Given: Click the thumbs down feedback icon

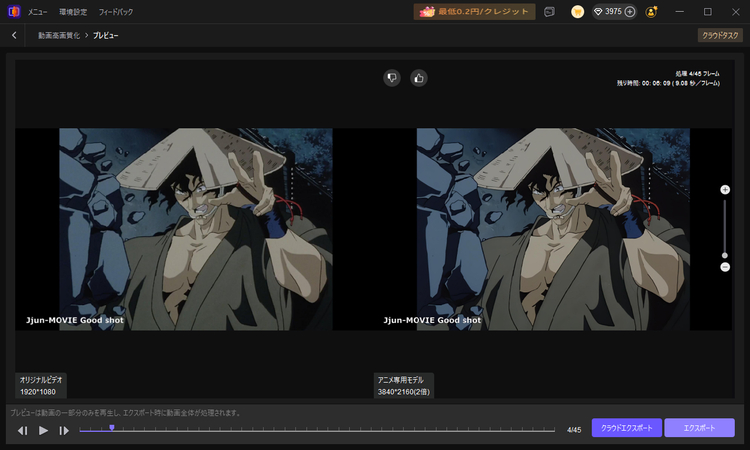Looking at the screenshot, I should pos(392,77).
